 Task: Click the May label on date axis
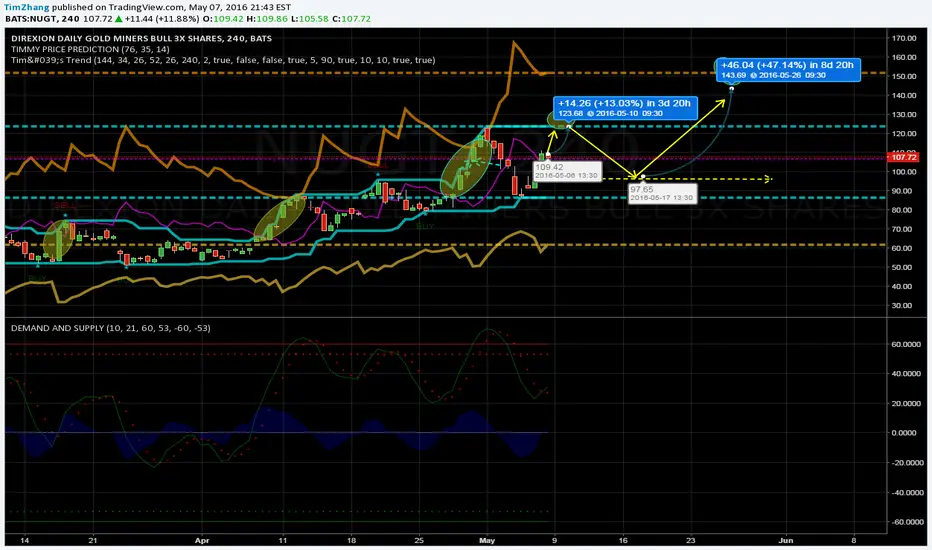[x=487, y=540]
